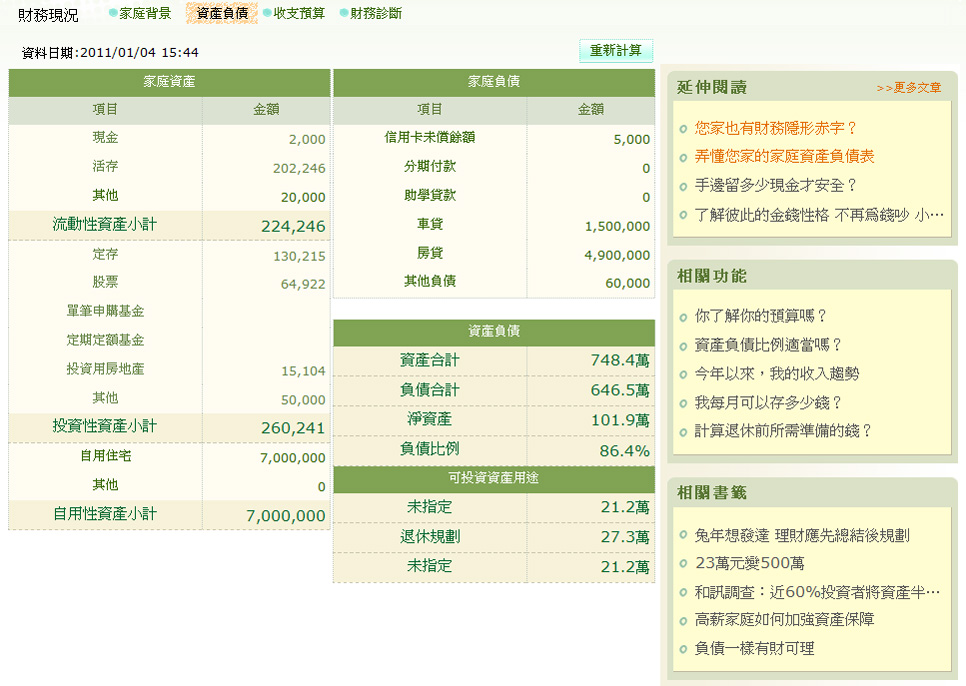The width and height of the screenshot is (966, 686).
Task: Open the 財務診斷 tab
Action: point(376,13)
